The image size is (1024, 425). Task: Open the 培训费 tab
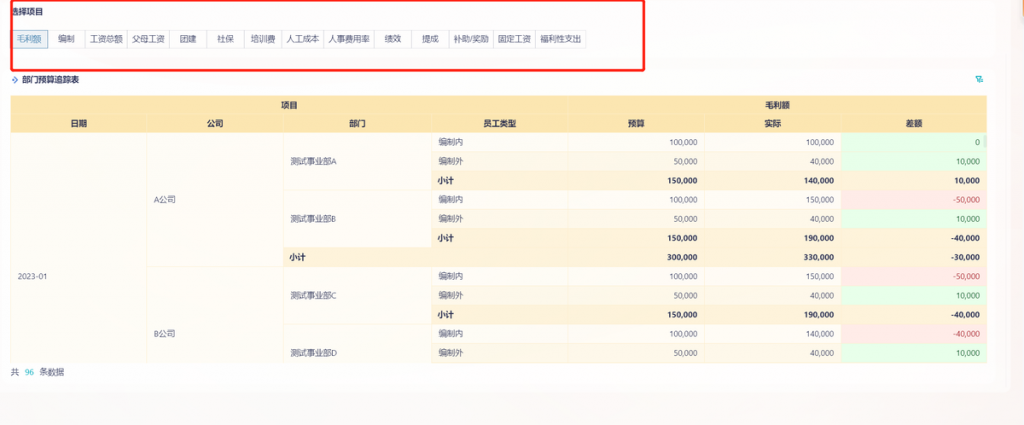(263, 39)
